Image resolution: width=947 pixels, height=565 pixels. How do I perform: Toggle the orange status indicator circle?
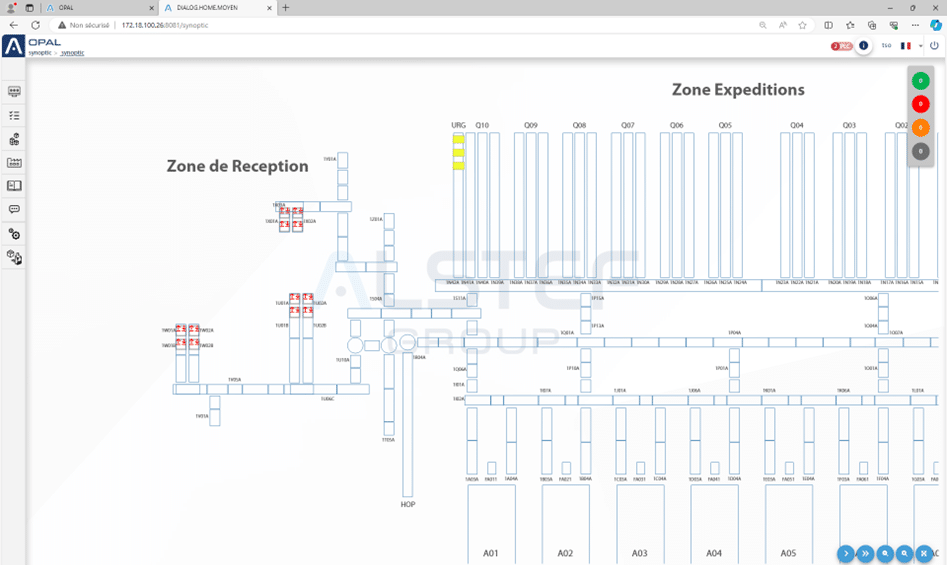pyautogui.click(x=920, y=128)
